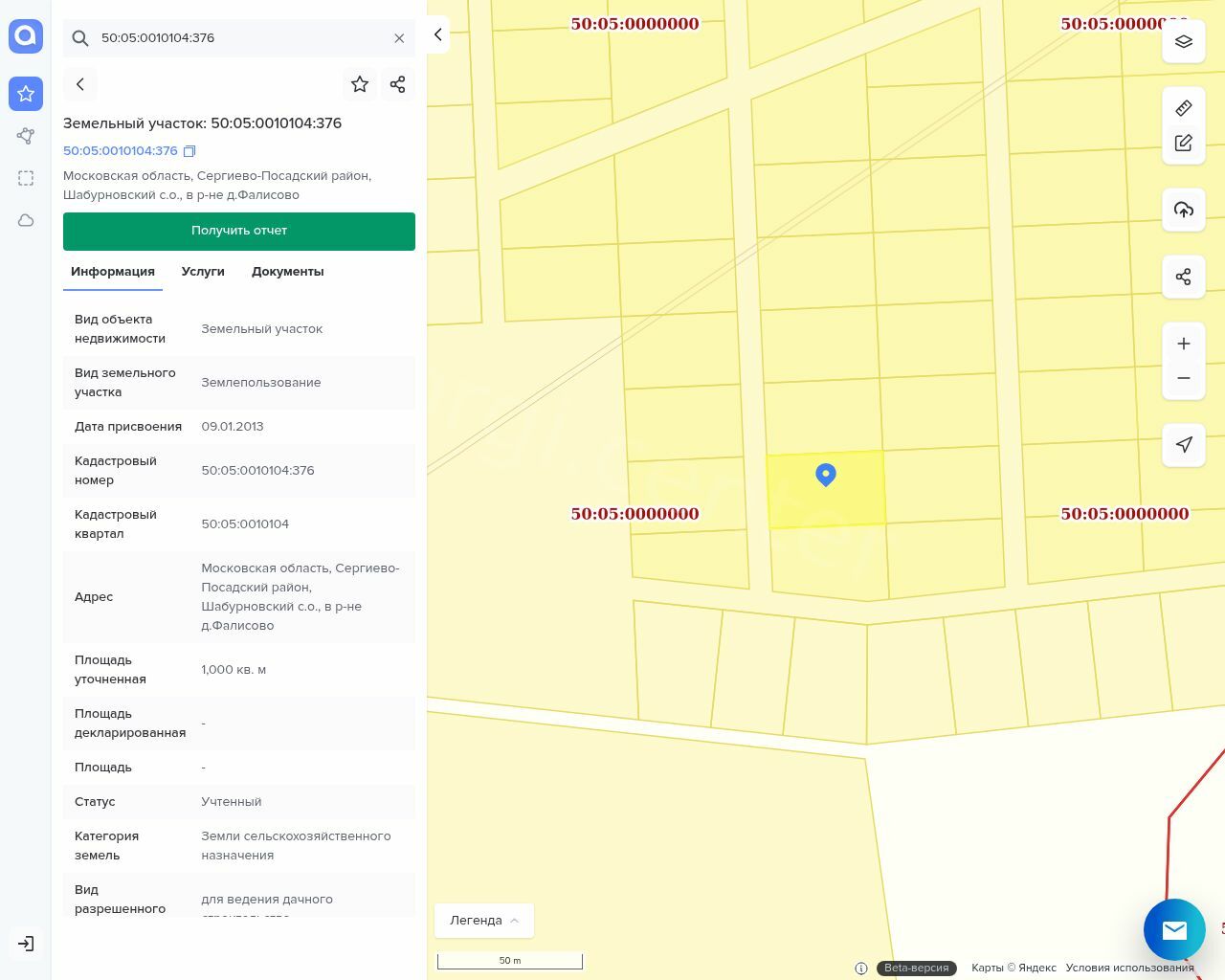
Task: Zoom in on the map
Action: (x=1183, y=344)
